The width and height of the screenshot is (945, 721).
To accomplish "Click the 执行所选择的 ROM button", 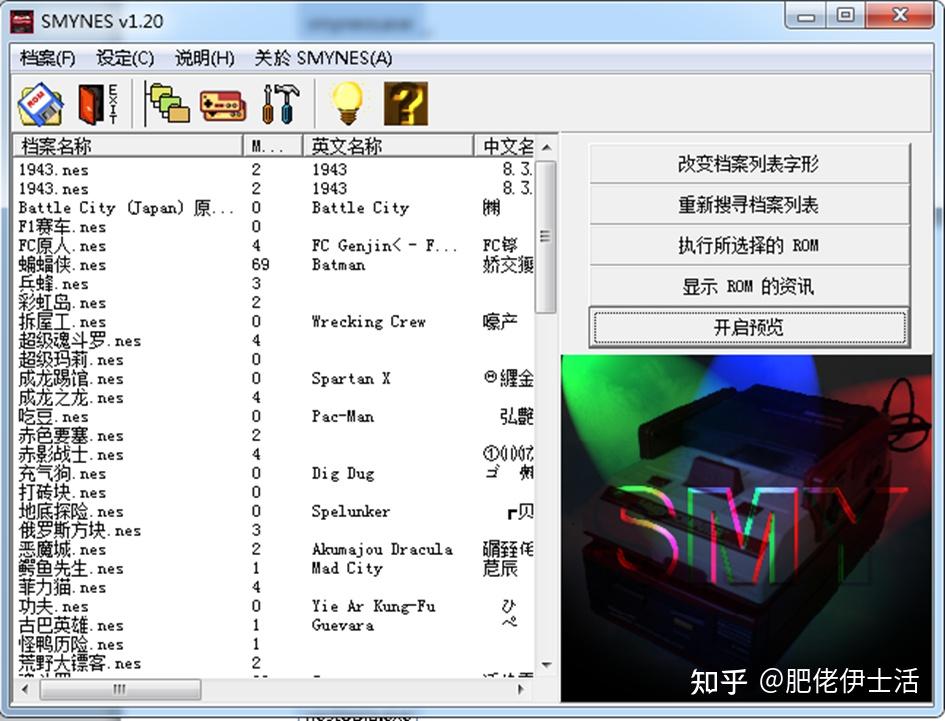I will tap(749, 245).
